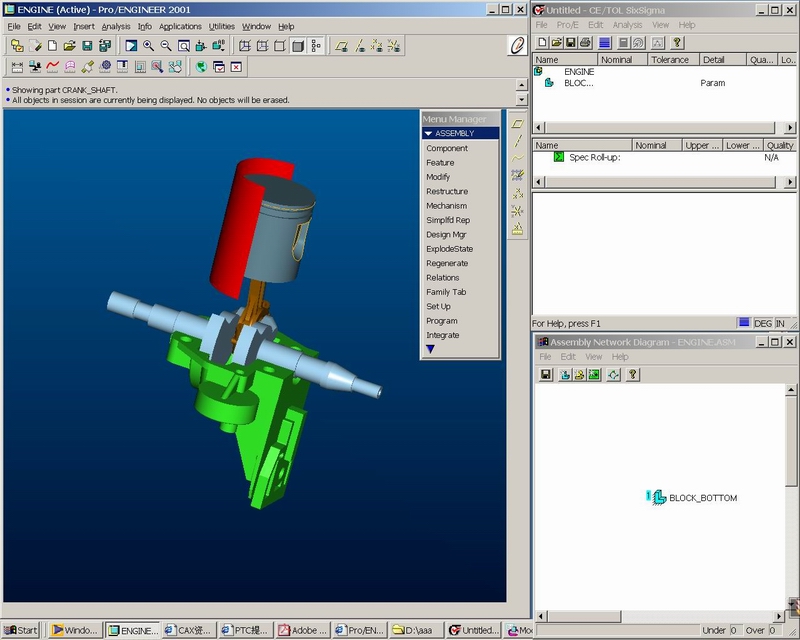Select Component in the ASSEMBLY menu
The height and width of the screenshot is (640, 800).
tap(447, 148)
